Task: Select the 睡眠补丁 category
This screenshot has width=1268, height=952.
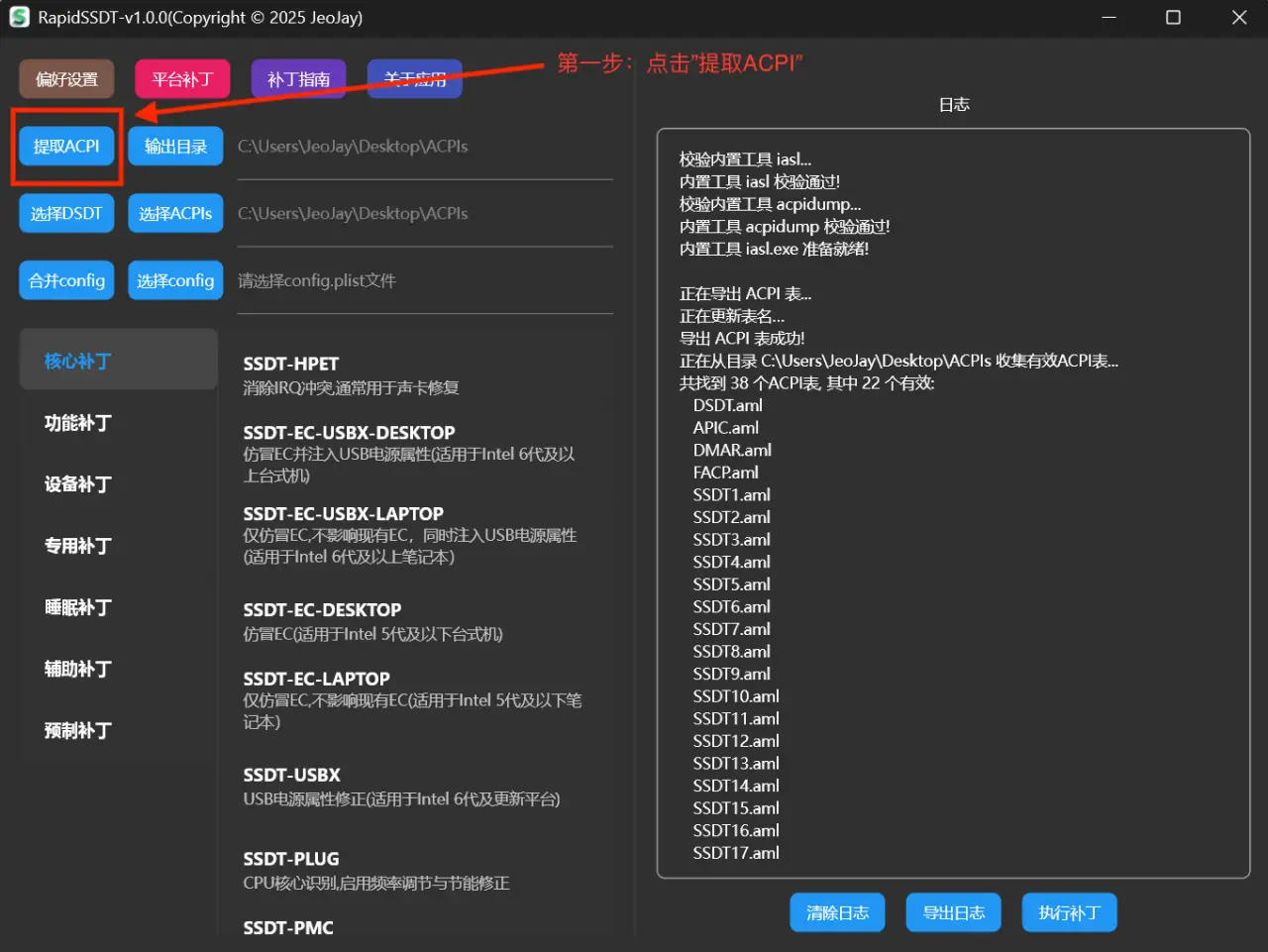Action: [78, 607]
